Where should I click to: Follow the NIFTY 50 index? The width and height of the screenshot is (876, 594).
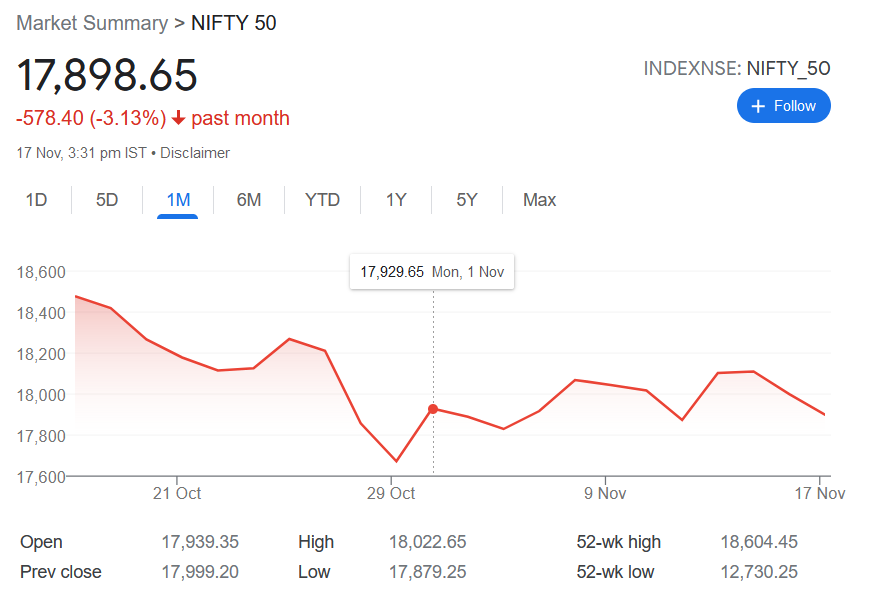click(x=783, y=106)
